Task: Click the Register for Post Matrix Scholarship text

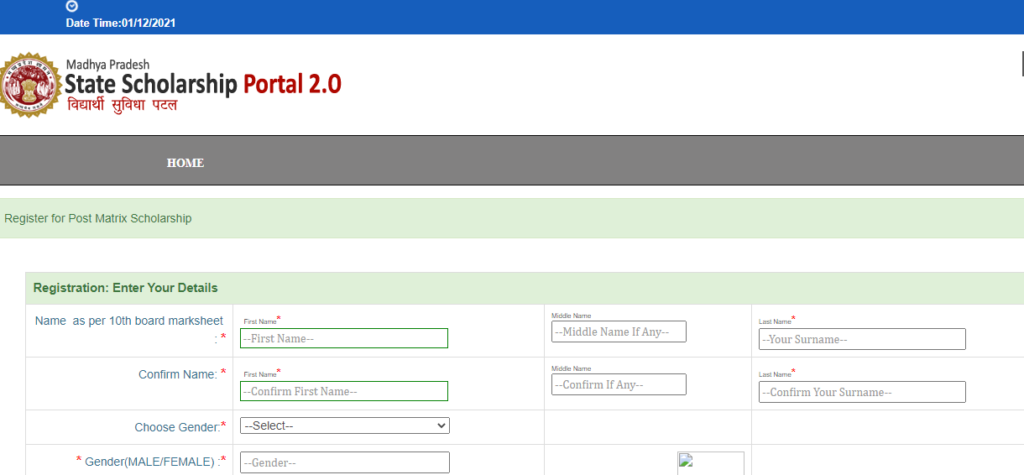Action: pyautogui.click(x=98, y=219)
